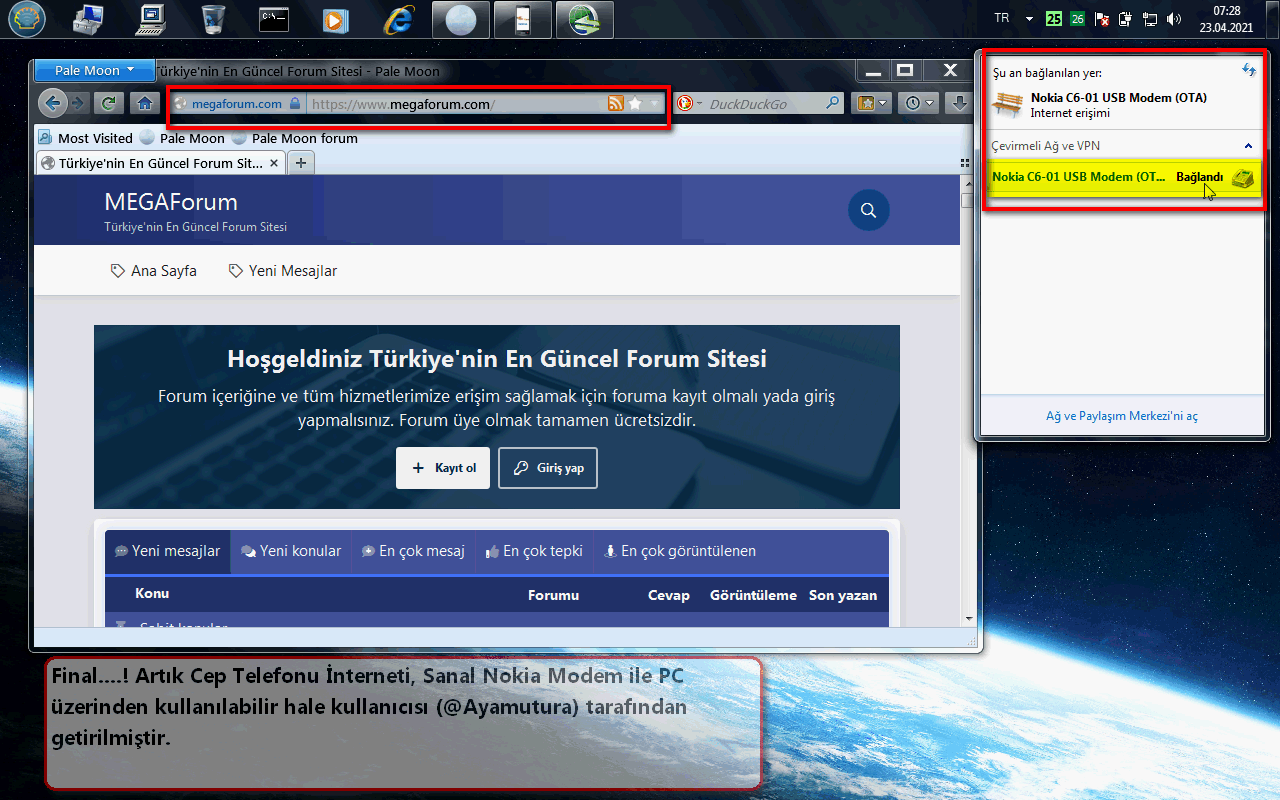Click the green 25 tray icon
The height and width of the screenshot is (800, 1280).
click(x=1054, y=18)
